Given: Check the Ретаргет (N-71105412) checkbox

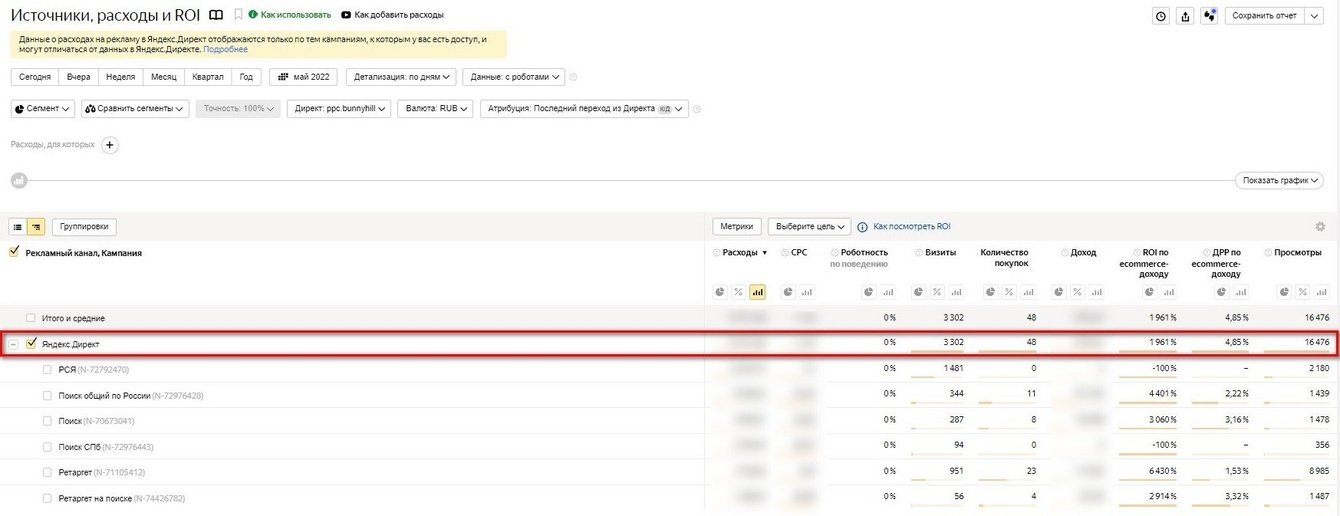Looking at the screenshot, I should point(47,472).
